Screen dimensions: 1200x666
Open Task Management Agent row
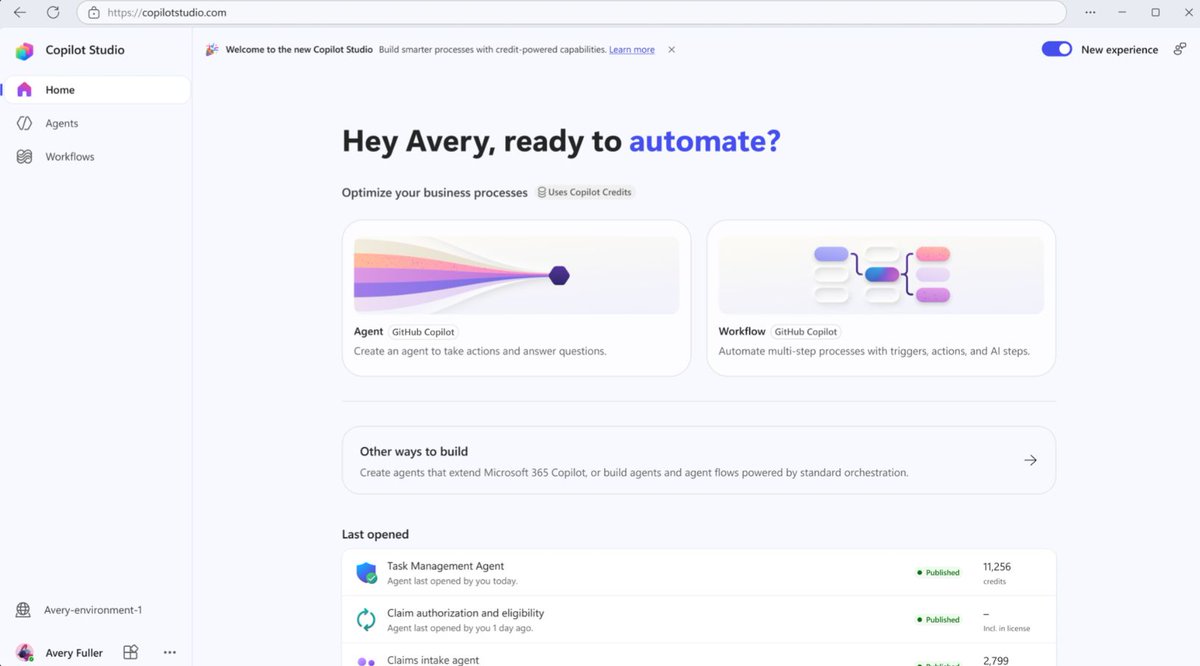tap(699, 573)
